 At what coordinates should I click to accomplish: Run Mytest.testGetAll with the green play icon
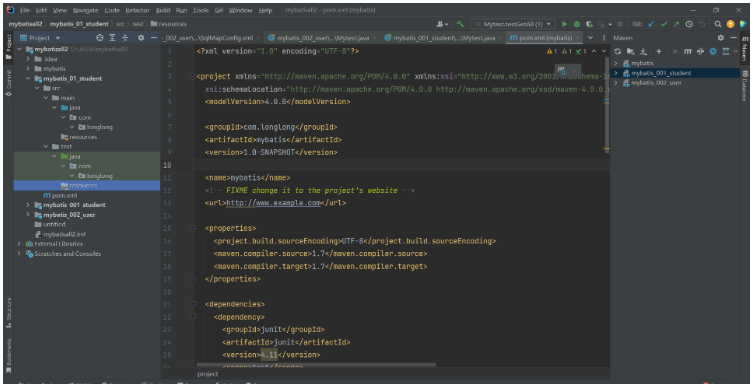coord(564,24)
